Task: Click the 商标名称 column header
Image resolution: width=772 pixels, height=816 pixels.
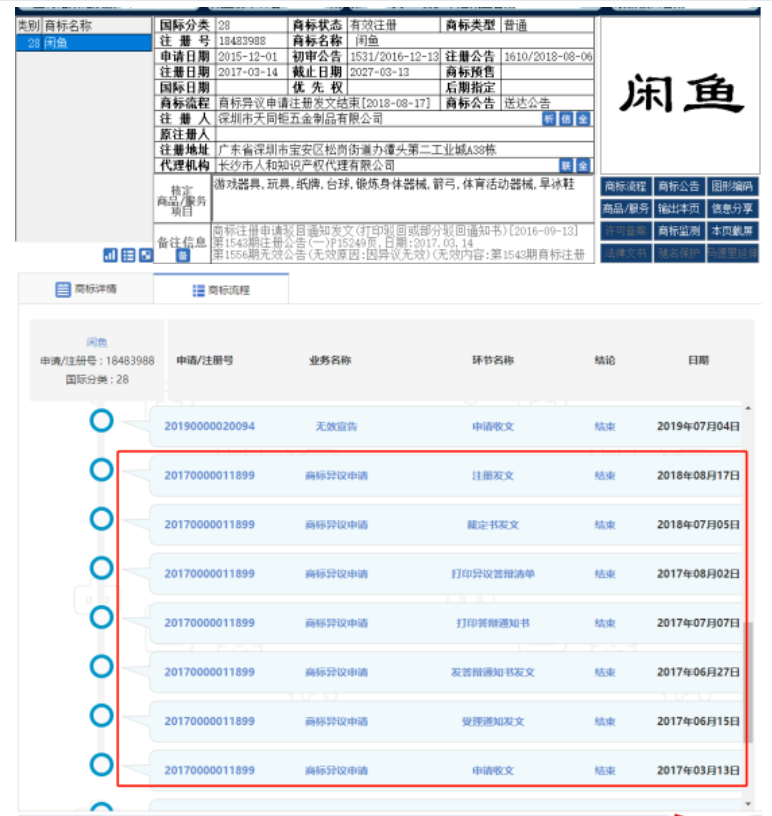Action: tap(68, 26)
